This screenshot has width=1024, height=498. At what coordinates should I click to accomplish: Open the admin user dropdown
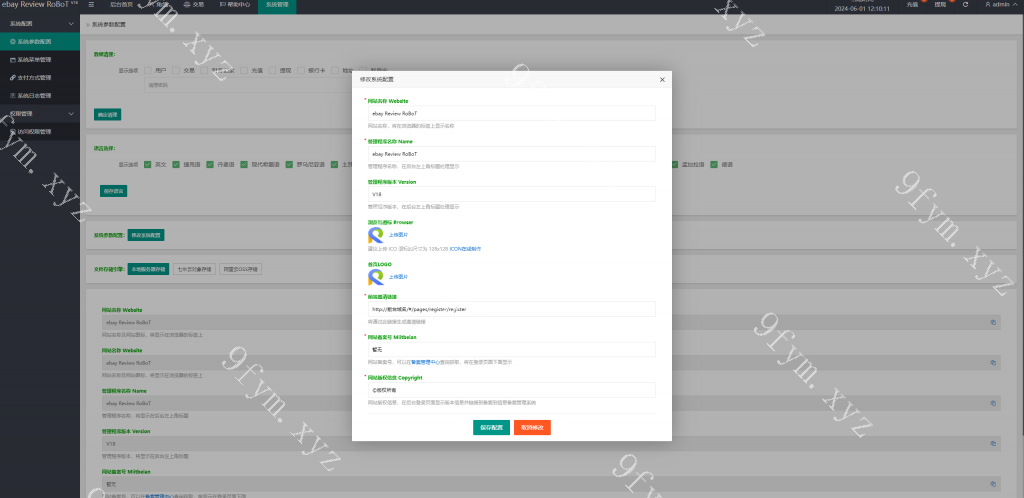pyautogui.click(x=1000, y=5)
